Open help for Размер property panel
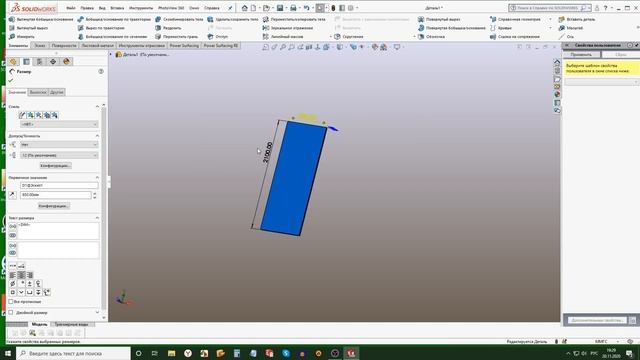 point(101,71)
